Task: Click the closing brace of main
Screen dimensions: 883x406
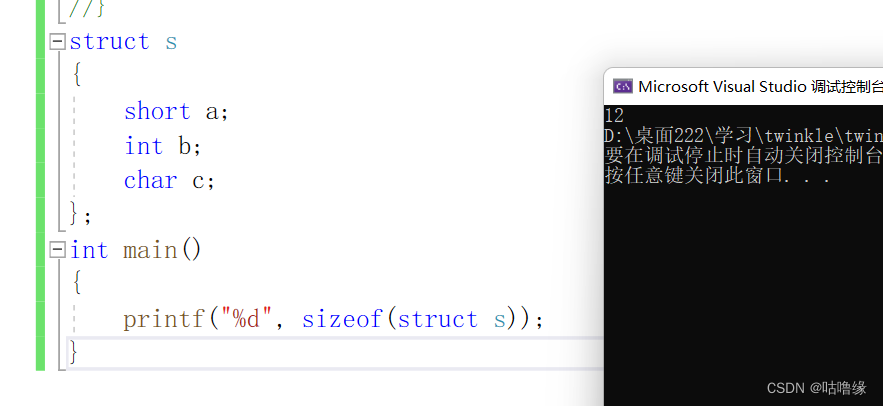Action: (73, 353)
